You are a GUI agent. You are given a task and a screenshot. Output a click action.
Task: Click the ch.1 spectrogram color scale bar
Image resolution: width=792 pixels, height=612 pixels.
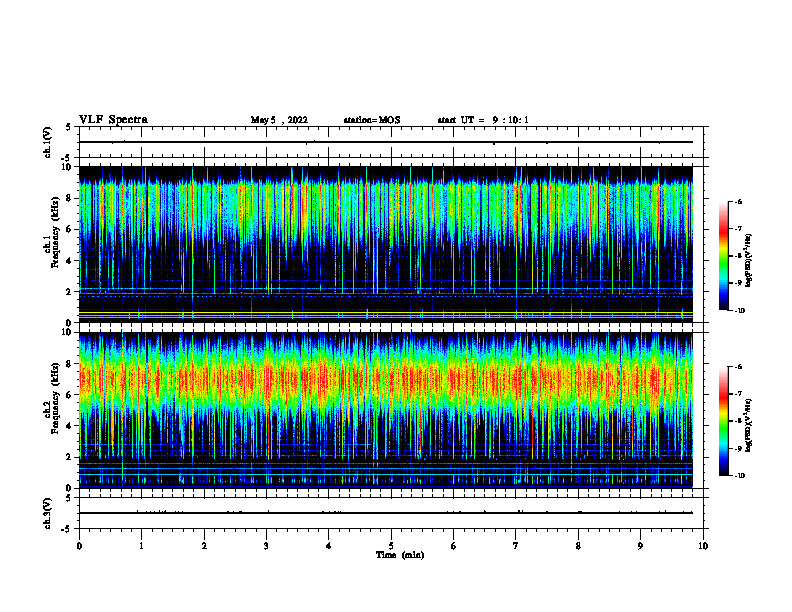point(723,256)
